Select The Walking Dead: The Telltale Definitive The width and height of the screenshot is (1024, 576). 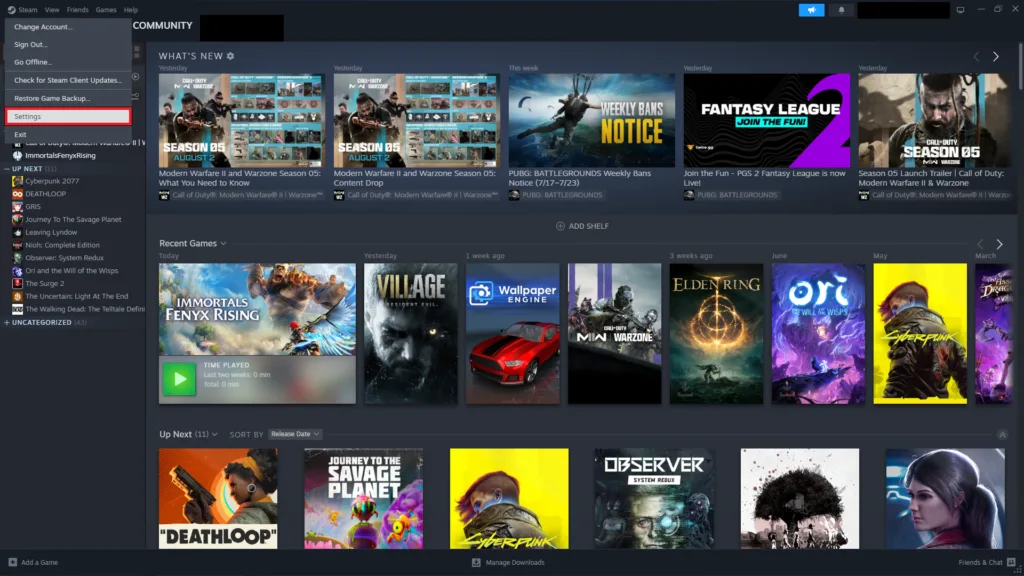[x=85, y=309]
